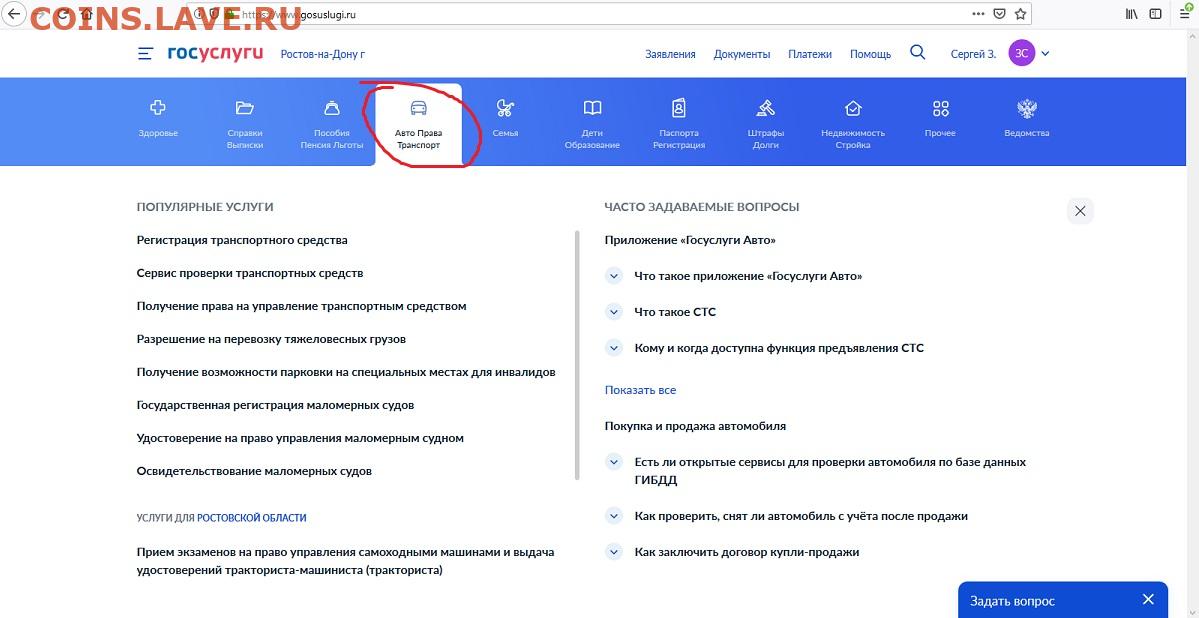
Task: Open Заявления in top navigation
Action: pyautogui.click(x=670, y=54)
